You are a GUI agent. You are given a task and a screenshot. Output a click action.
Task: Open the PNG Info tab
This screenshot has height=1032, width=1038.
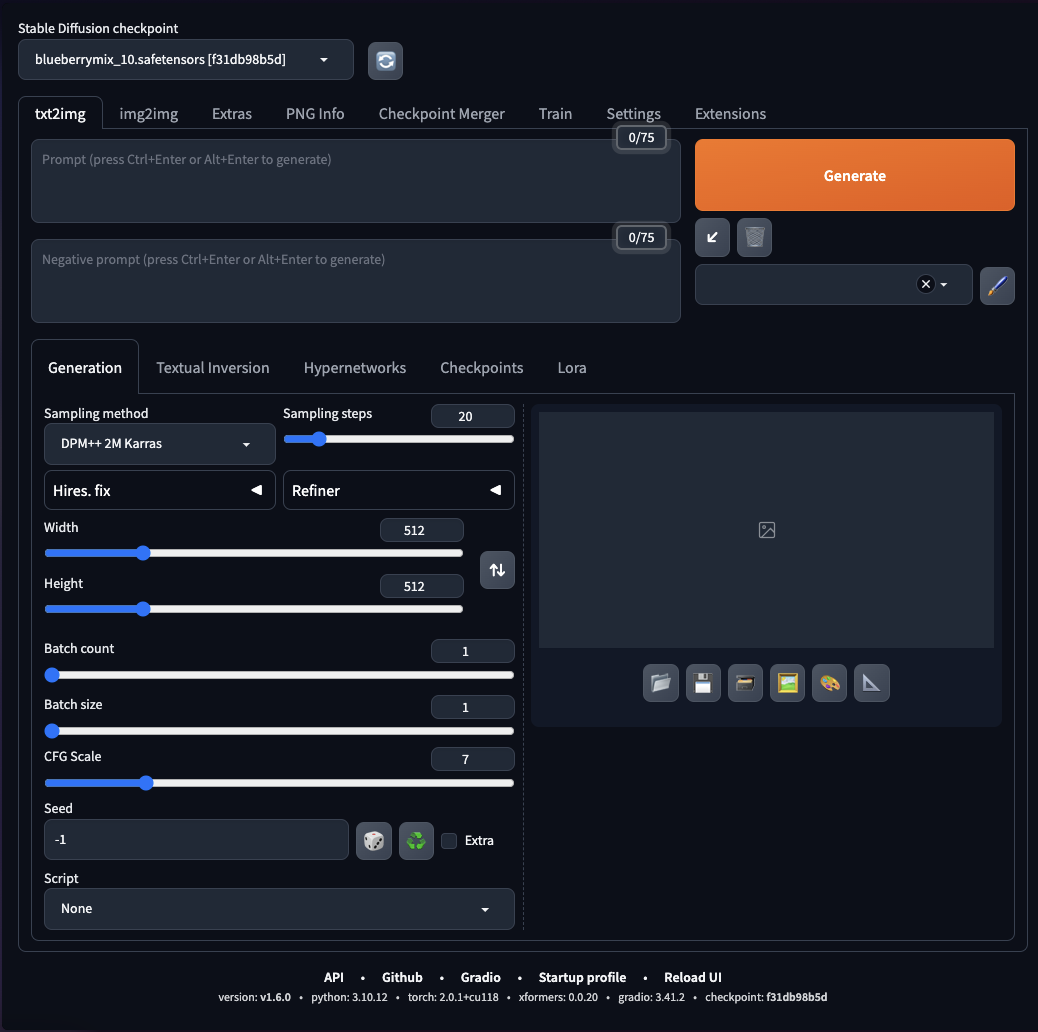click(315, 114)
